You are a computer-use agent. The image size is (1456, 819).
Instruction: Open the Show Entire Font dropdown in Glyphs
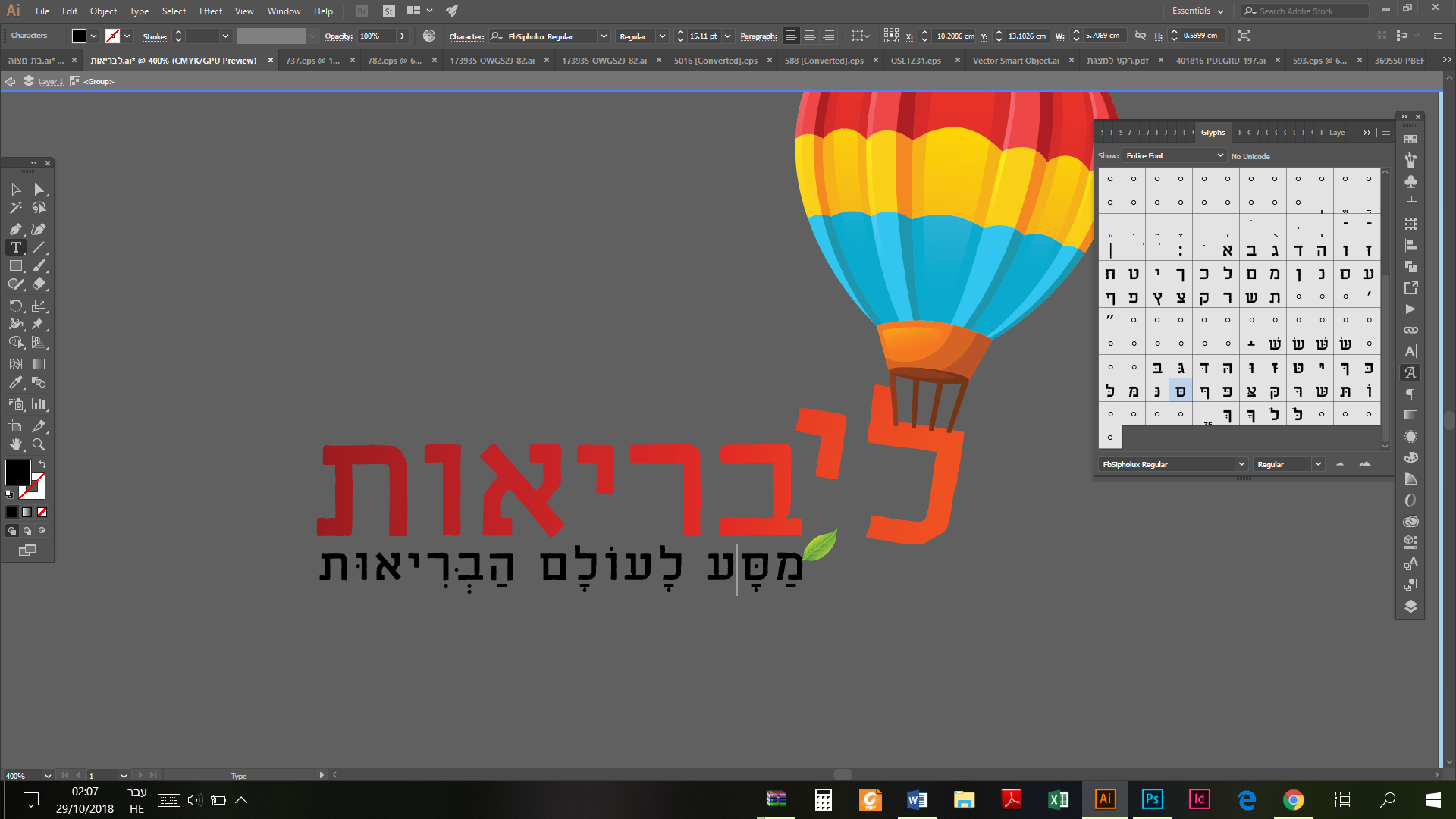click(1174, 155)
